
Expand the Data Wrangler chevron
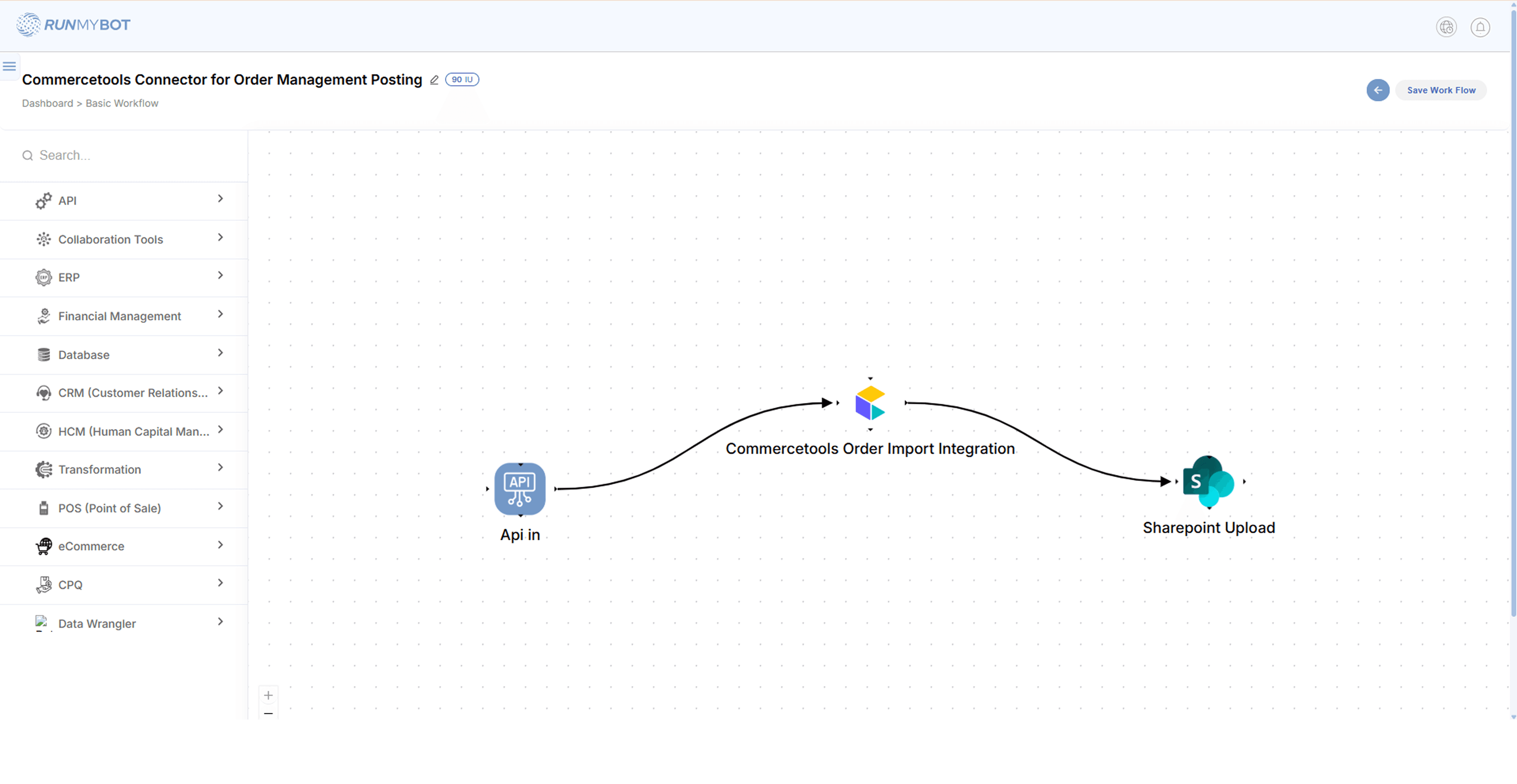pos(220,622)
